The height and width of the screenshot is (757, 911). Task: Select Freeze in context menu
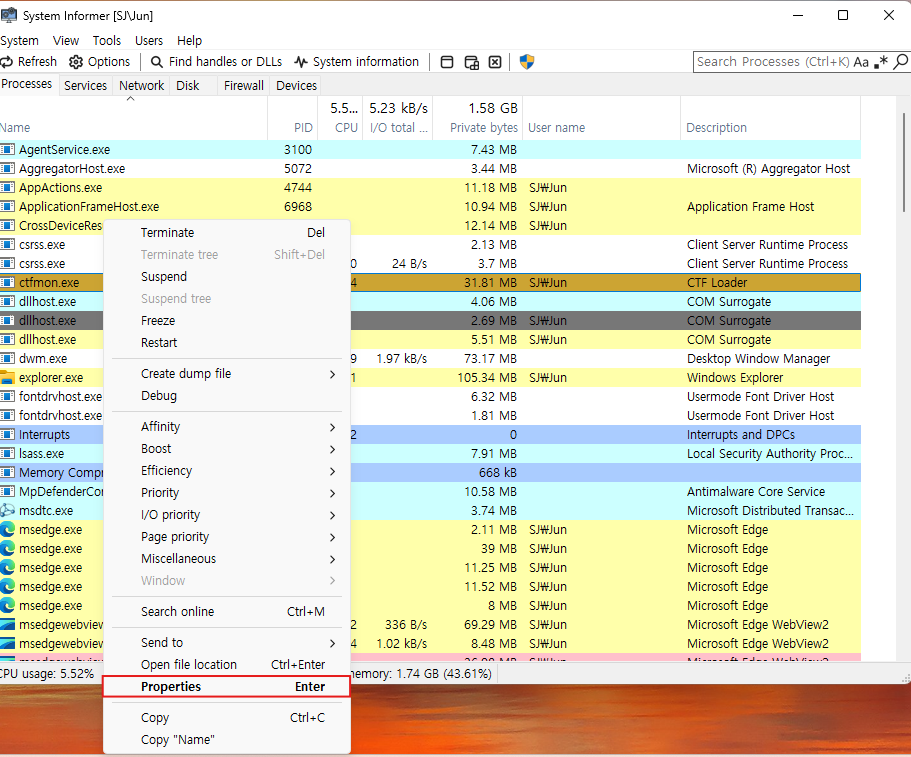coord(227,321)
